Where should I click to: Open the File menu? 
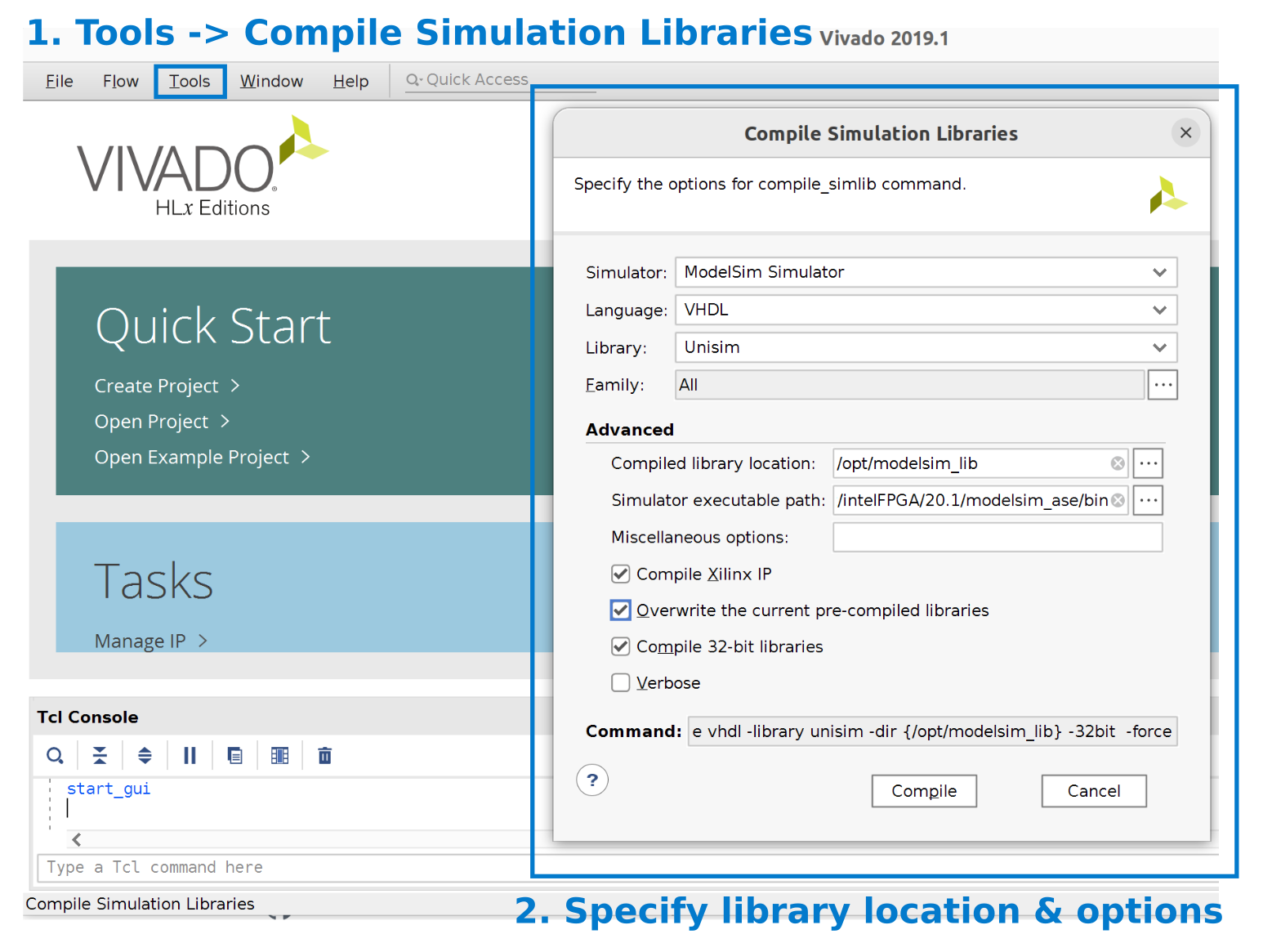point(59,82)
